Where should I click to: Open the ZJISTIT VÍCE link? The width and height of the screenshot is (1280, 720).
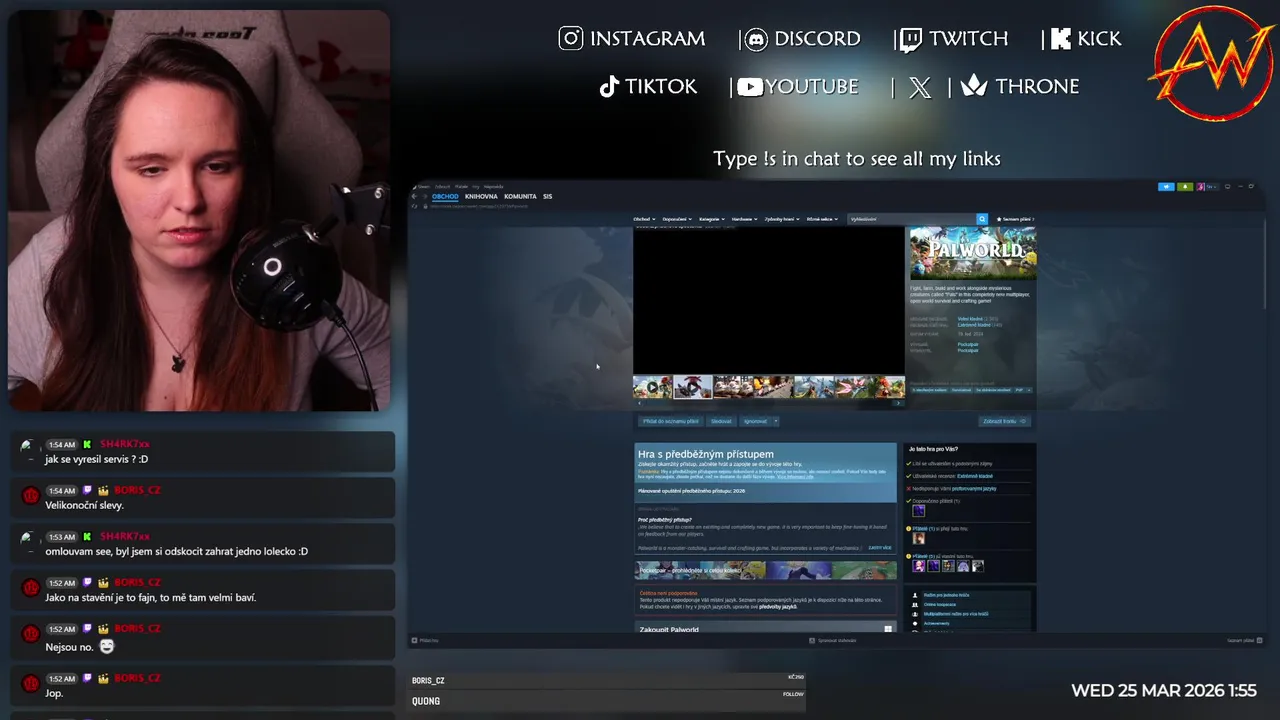pos(880,548)
